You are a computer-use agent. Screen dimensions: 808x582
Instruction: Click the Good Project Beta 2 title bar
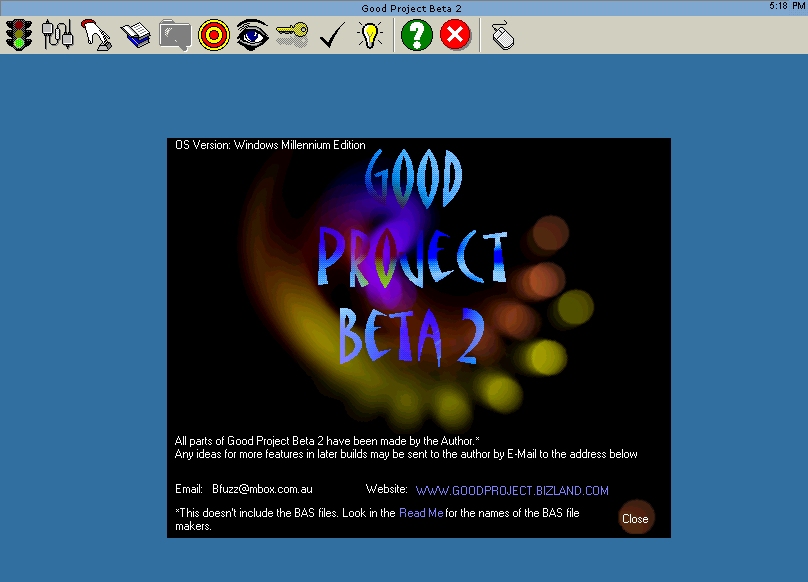tap(404, 8)
